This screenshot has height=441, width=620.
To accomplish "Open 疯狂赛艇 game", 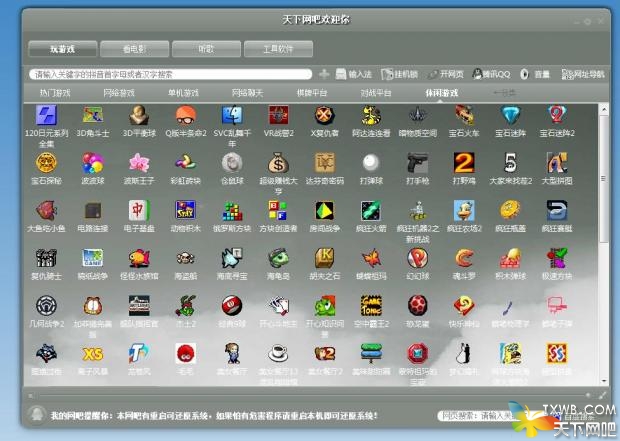I will (557, 210).
